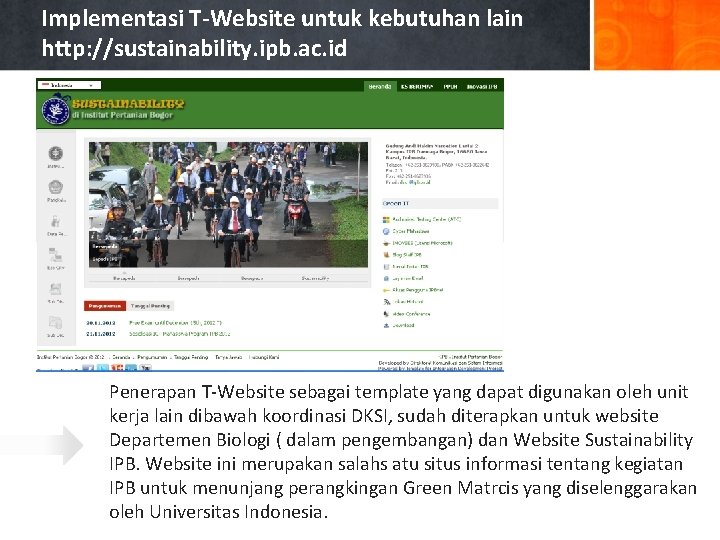Screen dimensions: 720x540
Task: Select the first Bersepeda slide caption
Action: 124,278
